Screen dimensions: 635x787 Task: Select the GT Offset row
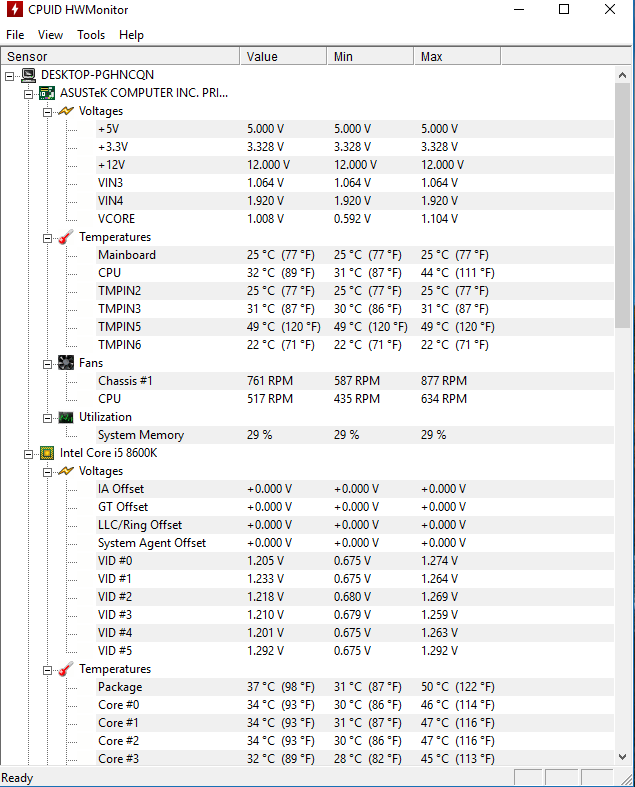pyautogui.click(x=355, y=507)
